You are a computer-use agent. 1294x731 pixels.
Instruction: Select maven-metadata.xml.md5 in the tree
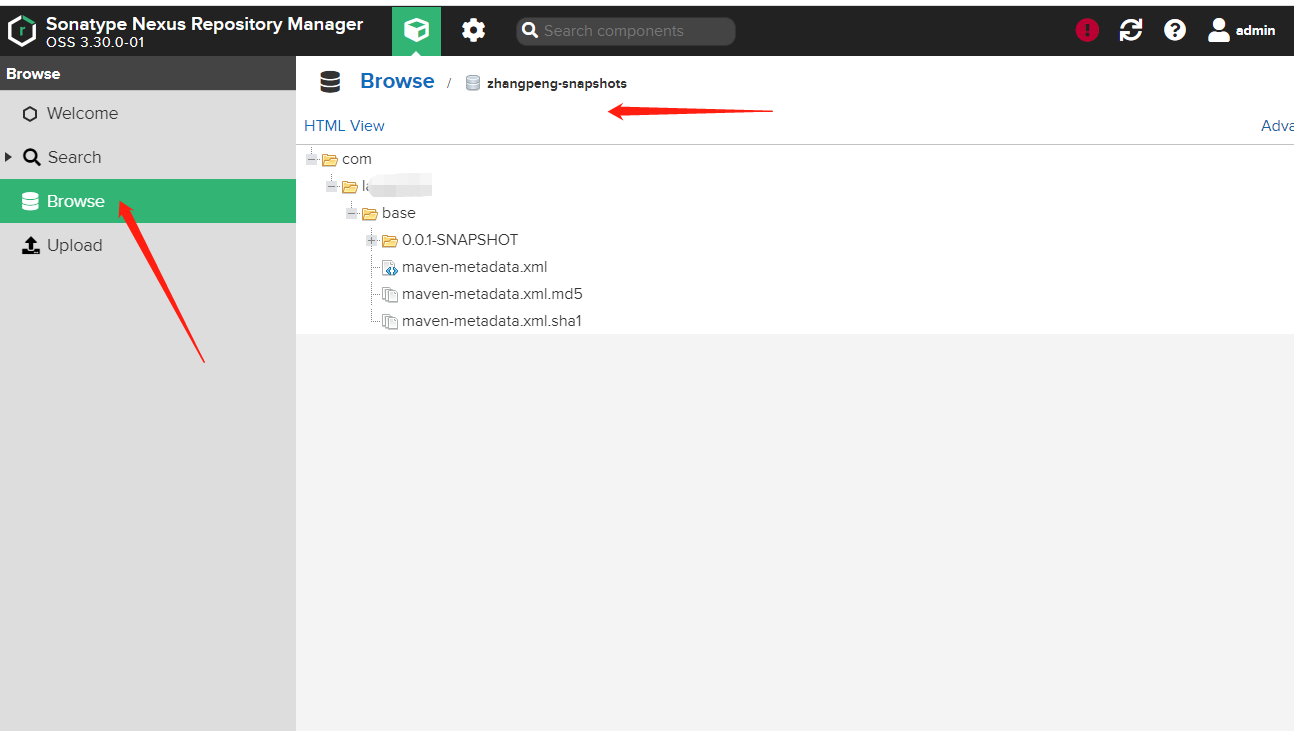pos(492,294)
